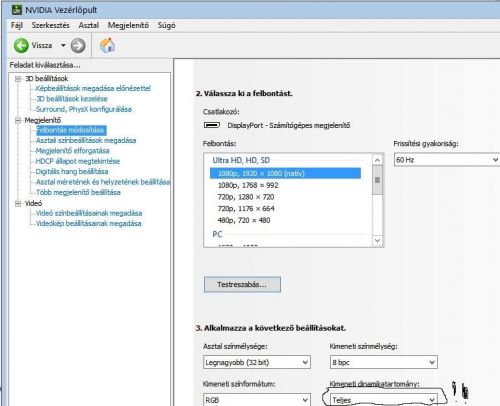
Task: Open 3D beállítások kezelése
Action: pos(72,99)
